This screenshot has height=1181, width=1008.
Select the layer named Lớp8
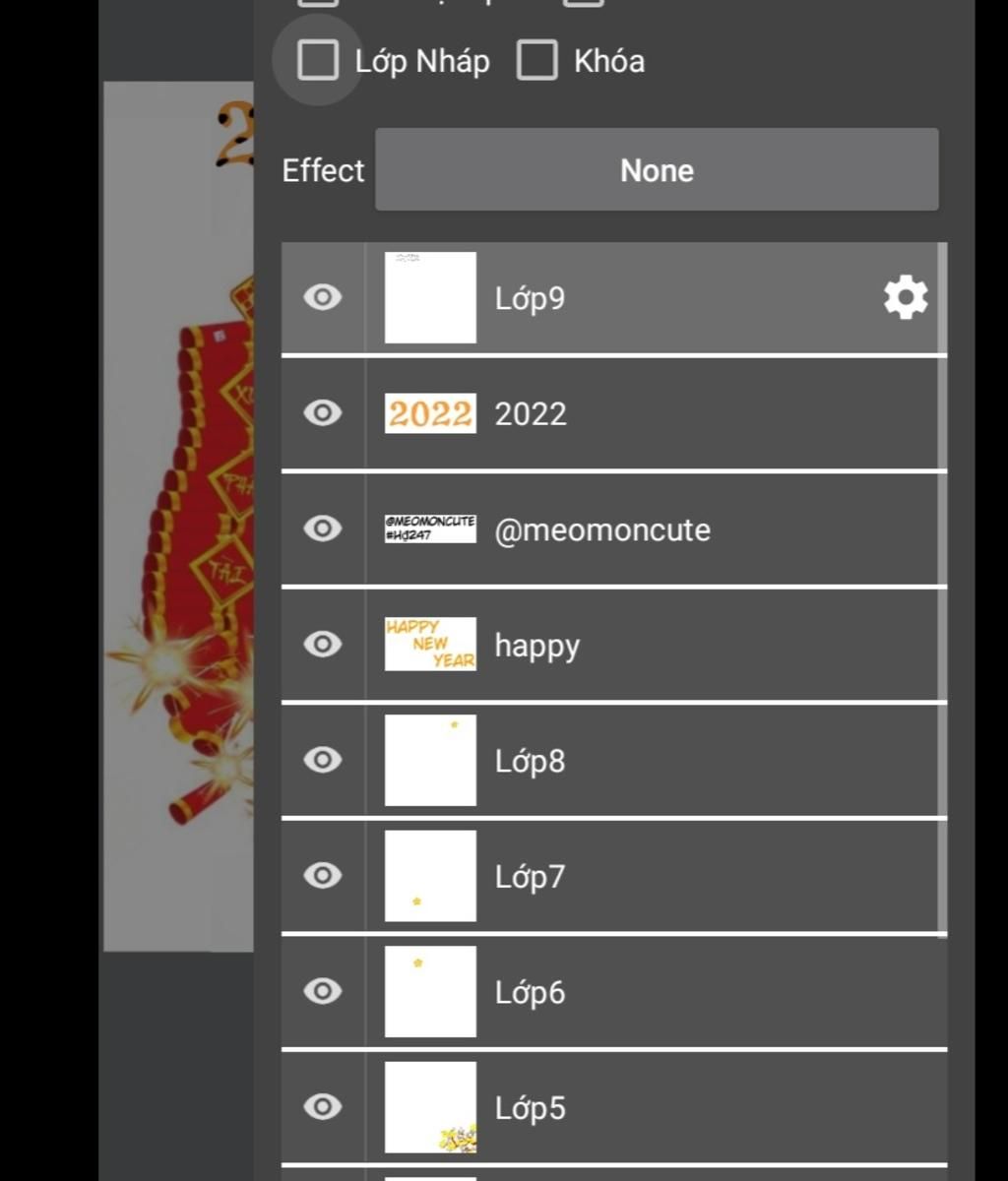[x=530, y=761]
